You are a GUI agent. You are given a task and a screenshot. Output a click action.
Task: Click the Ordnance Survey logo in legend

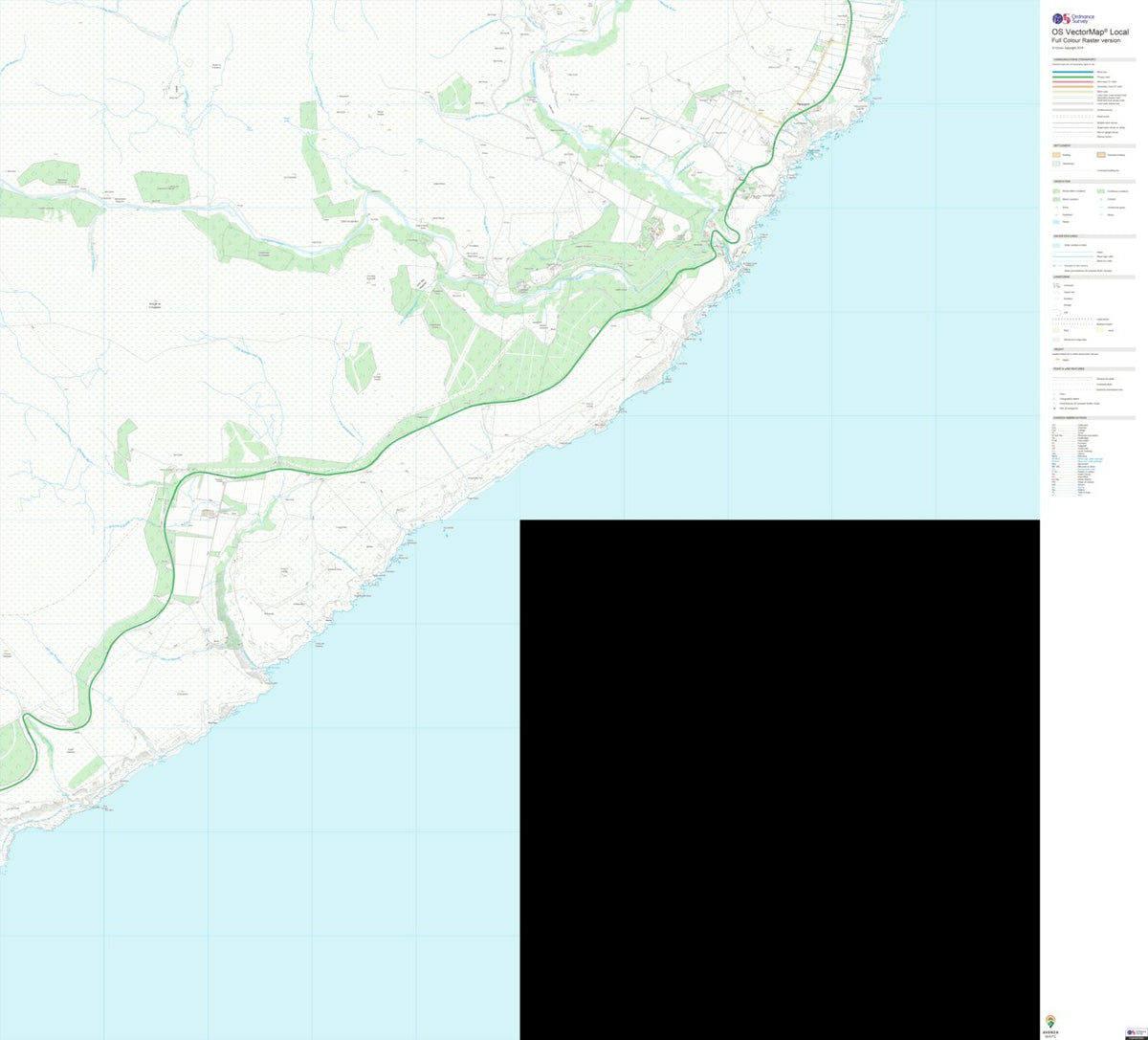pos(1073,19)
